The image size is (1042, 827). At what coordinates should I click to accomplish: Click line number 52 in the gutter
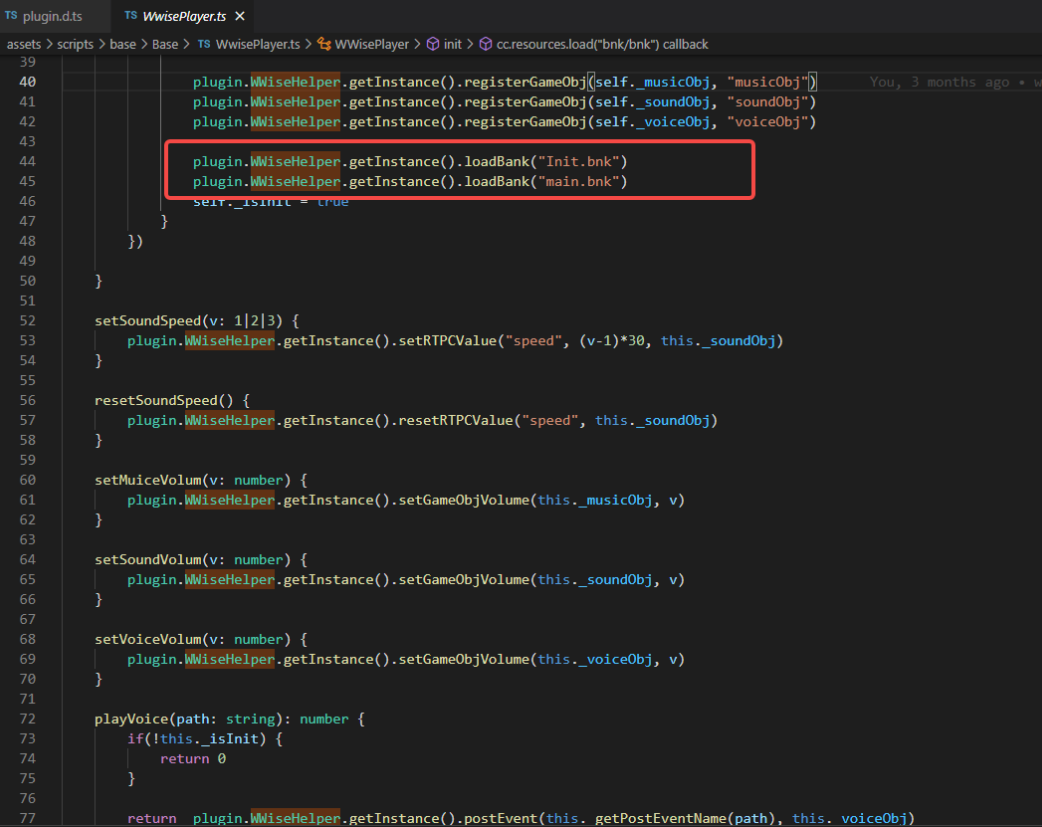28,320
